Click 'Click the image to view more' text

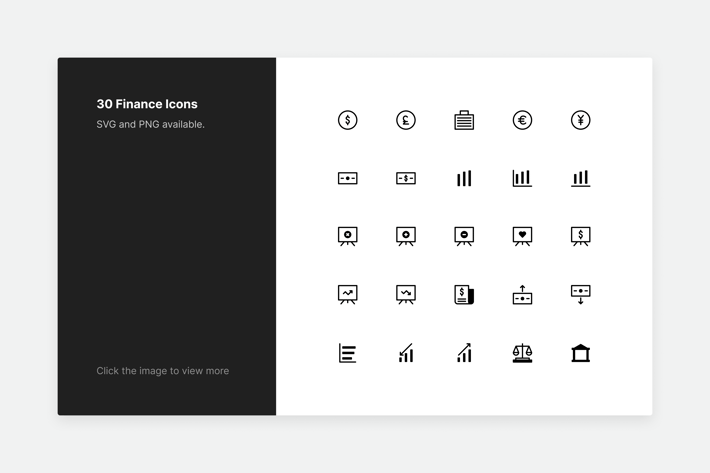[163, 371]
